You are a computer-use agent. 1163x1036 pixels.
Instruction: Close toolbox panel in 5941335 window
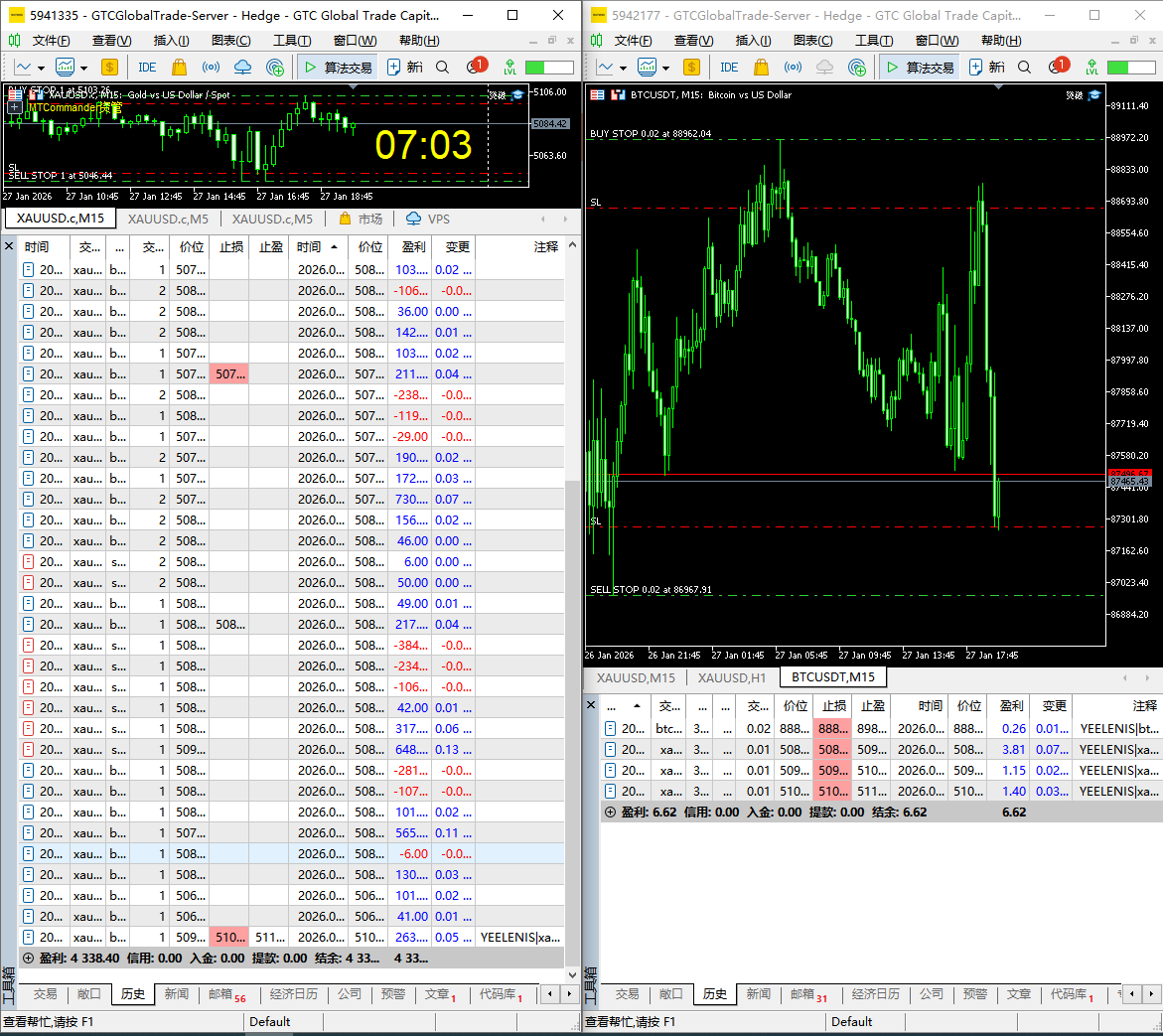(9, 246)
